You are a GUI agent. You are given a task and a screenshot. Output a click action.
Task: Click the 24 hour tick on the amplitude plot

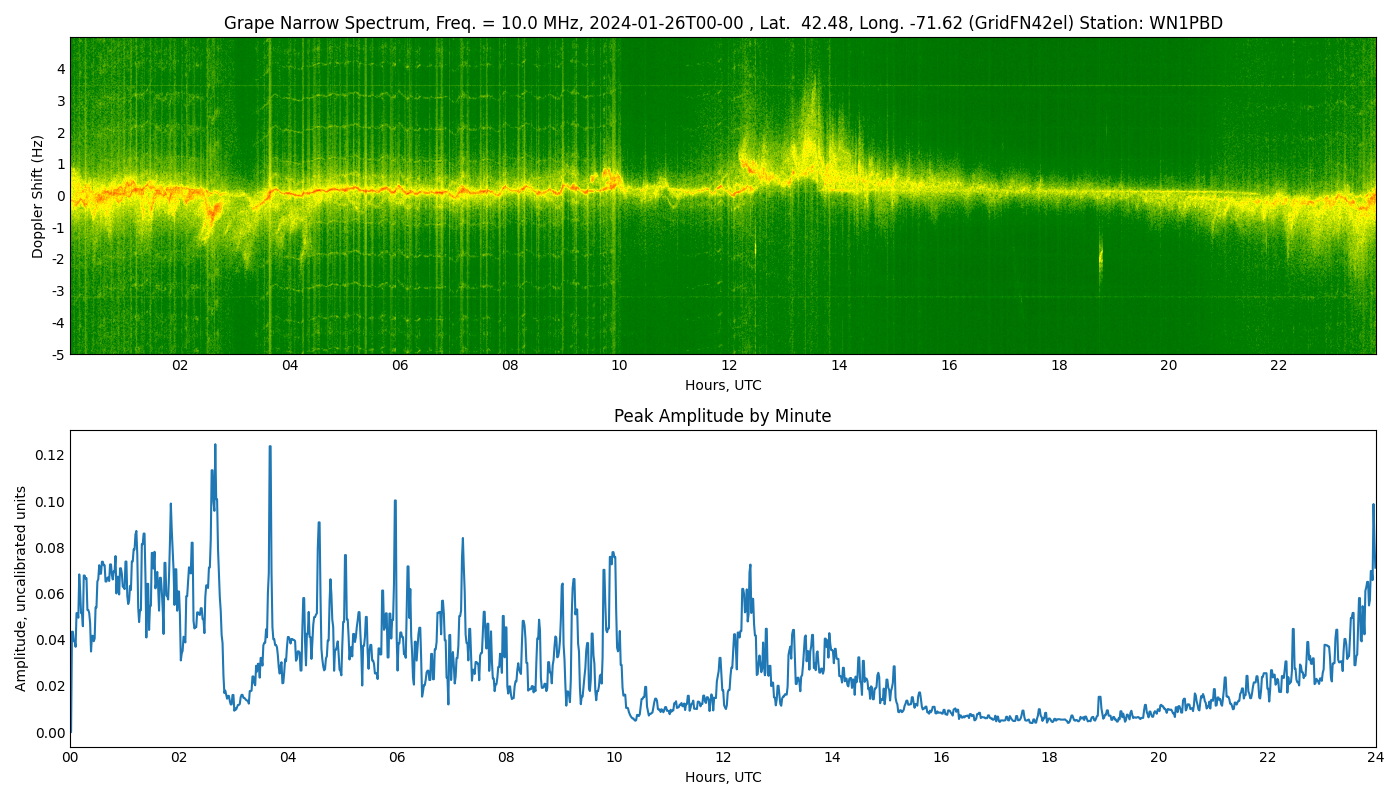pyautogui.click(x=1376, y=757)
